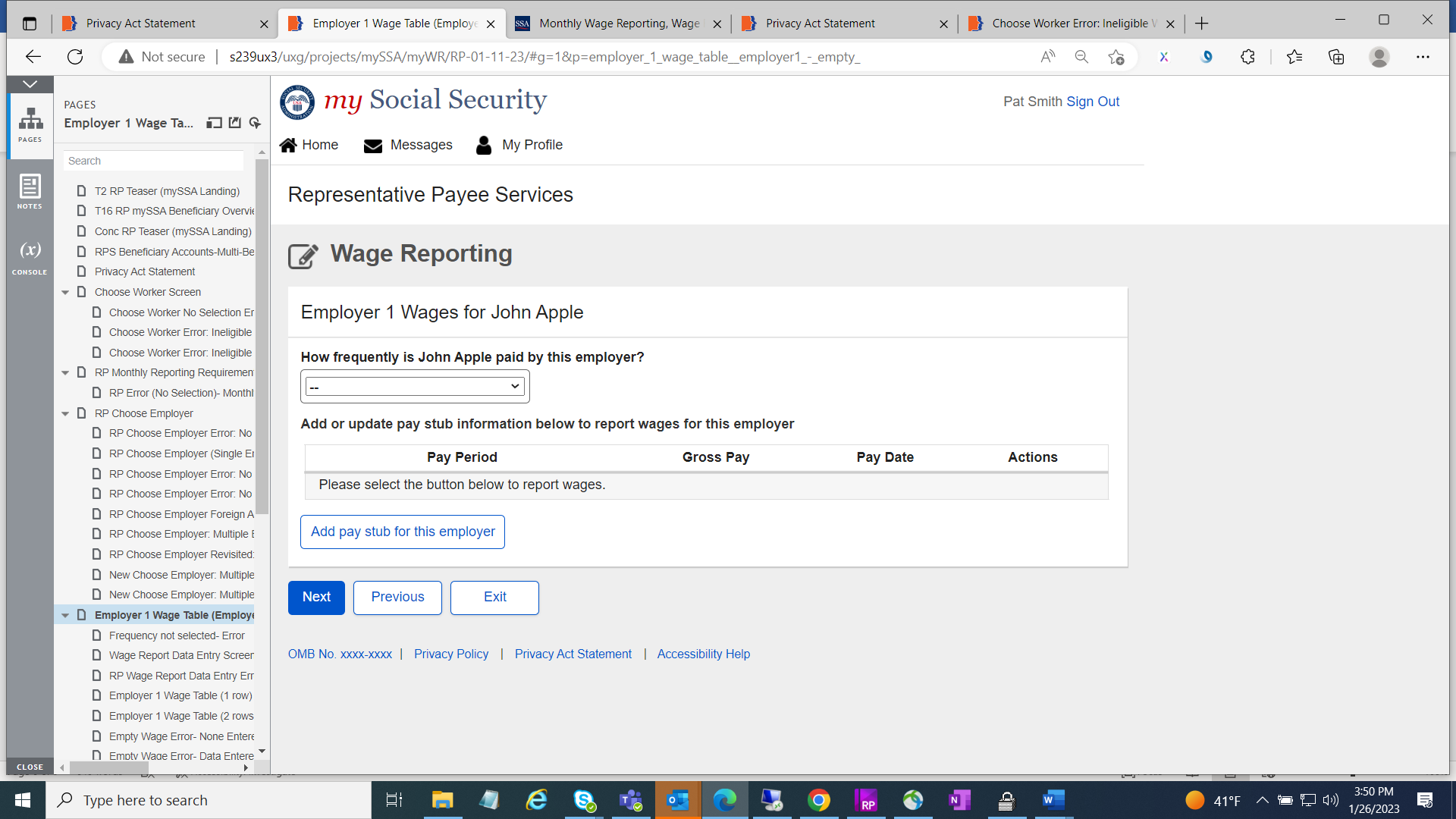
Task: Click the Home house icon
Action: (288, 145)
